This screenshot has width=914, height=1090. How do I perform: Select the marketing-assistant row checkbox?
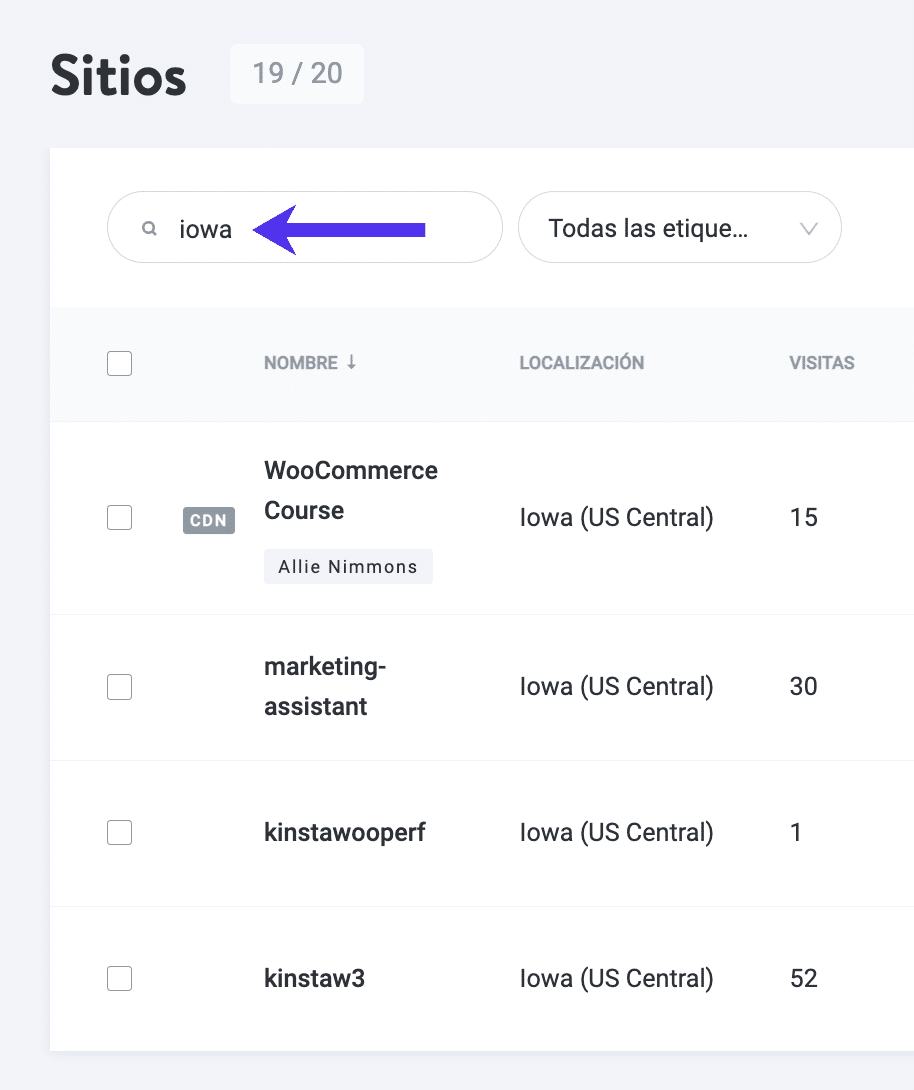[119, 687]
